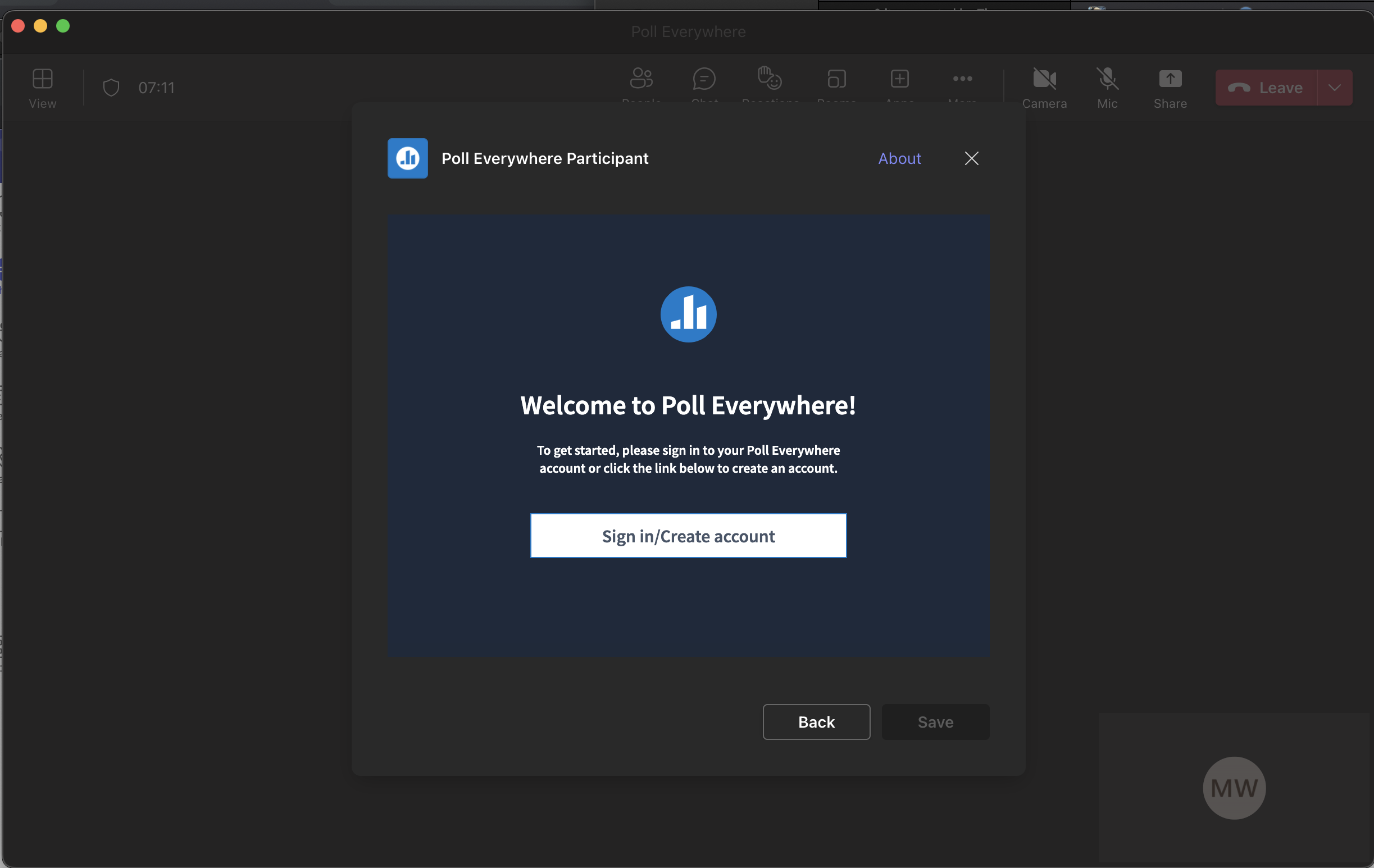Click the About link in dialog

(899, 158)
